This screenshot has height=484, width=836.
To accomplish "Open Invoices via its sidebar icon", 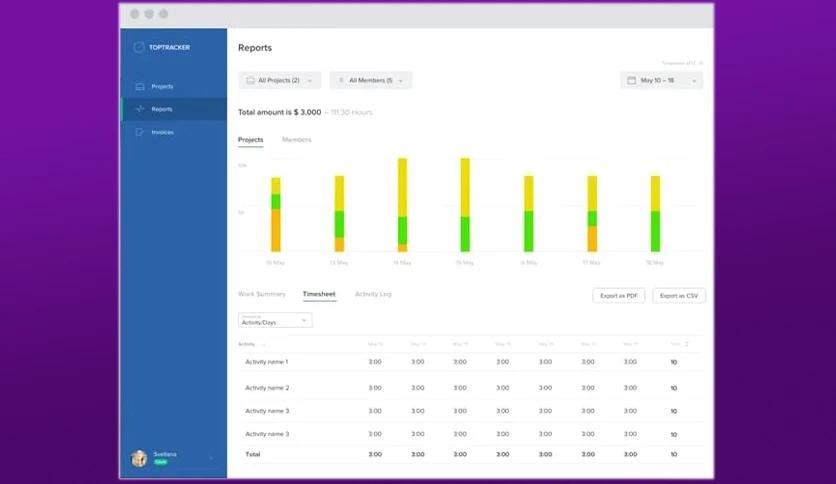I will pos(140,132).
